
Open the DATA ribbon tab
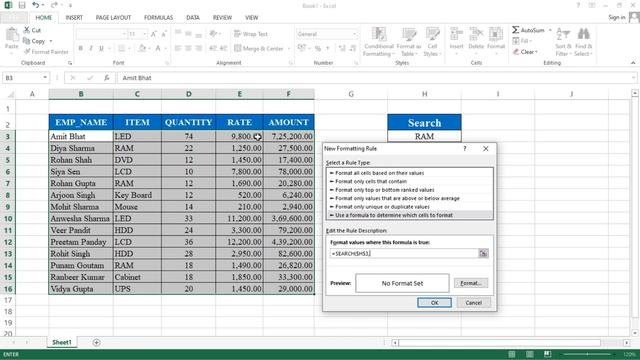coord(193,18)
